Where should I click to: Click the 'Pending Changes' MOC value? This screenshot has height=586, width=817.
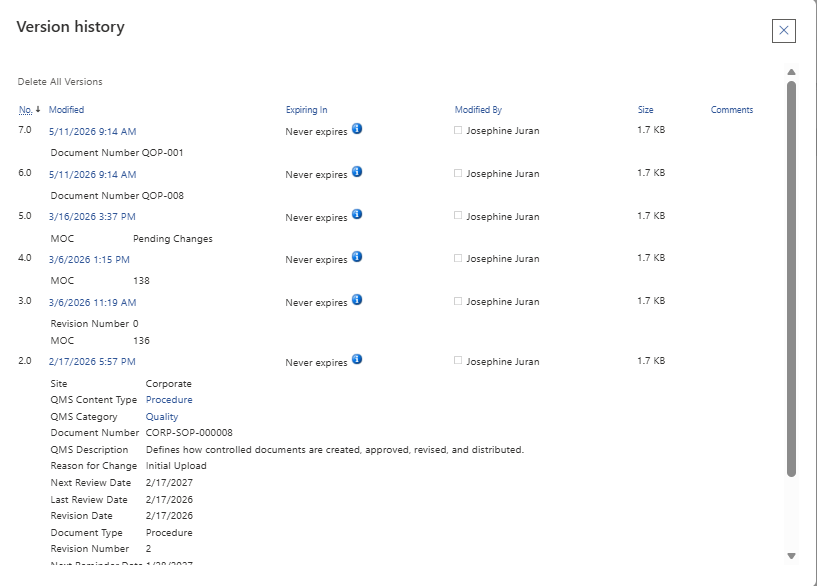[x=173, y=239]
